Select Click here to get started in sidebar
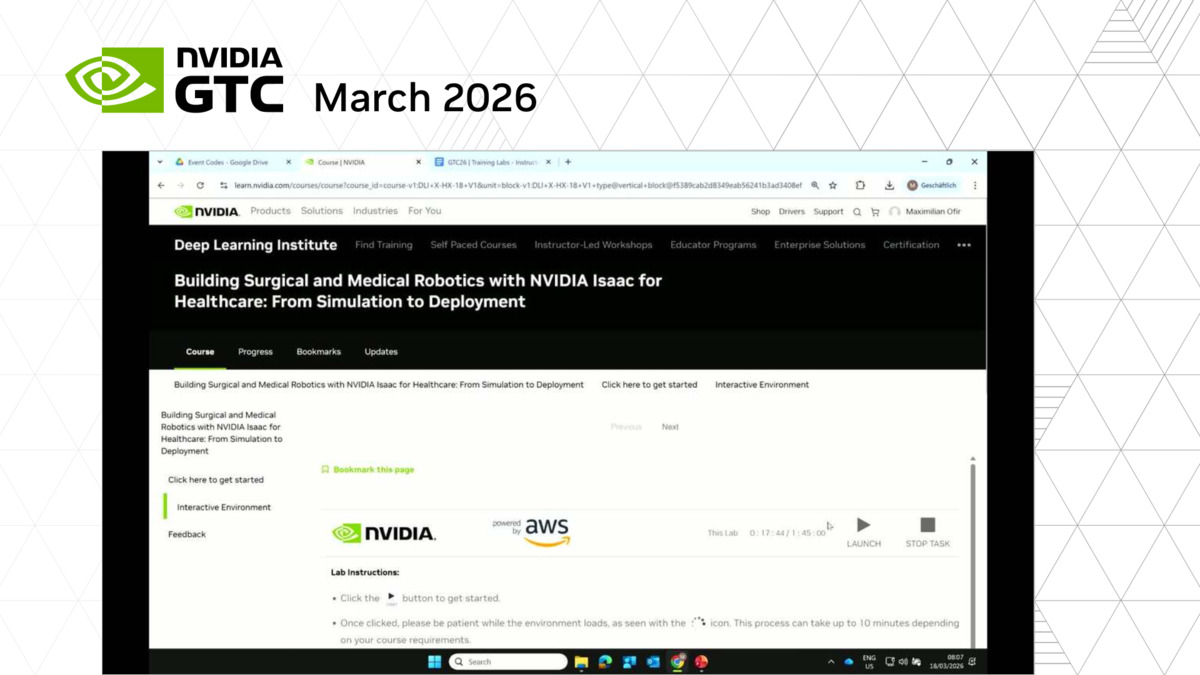This screenshot has height=675, width=1200. 216,480
